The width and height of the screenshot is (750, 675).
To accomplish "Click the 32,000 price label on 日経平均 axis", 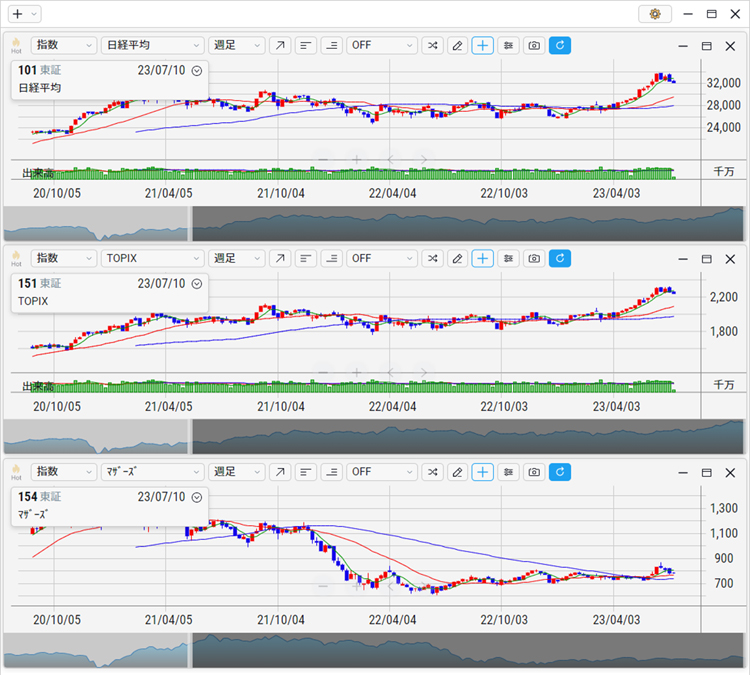I will 724,83.
